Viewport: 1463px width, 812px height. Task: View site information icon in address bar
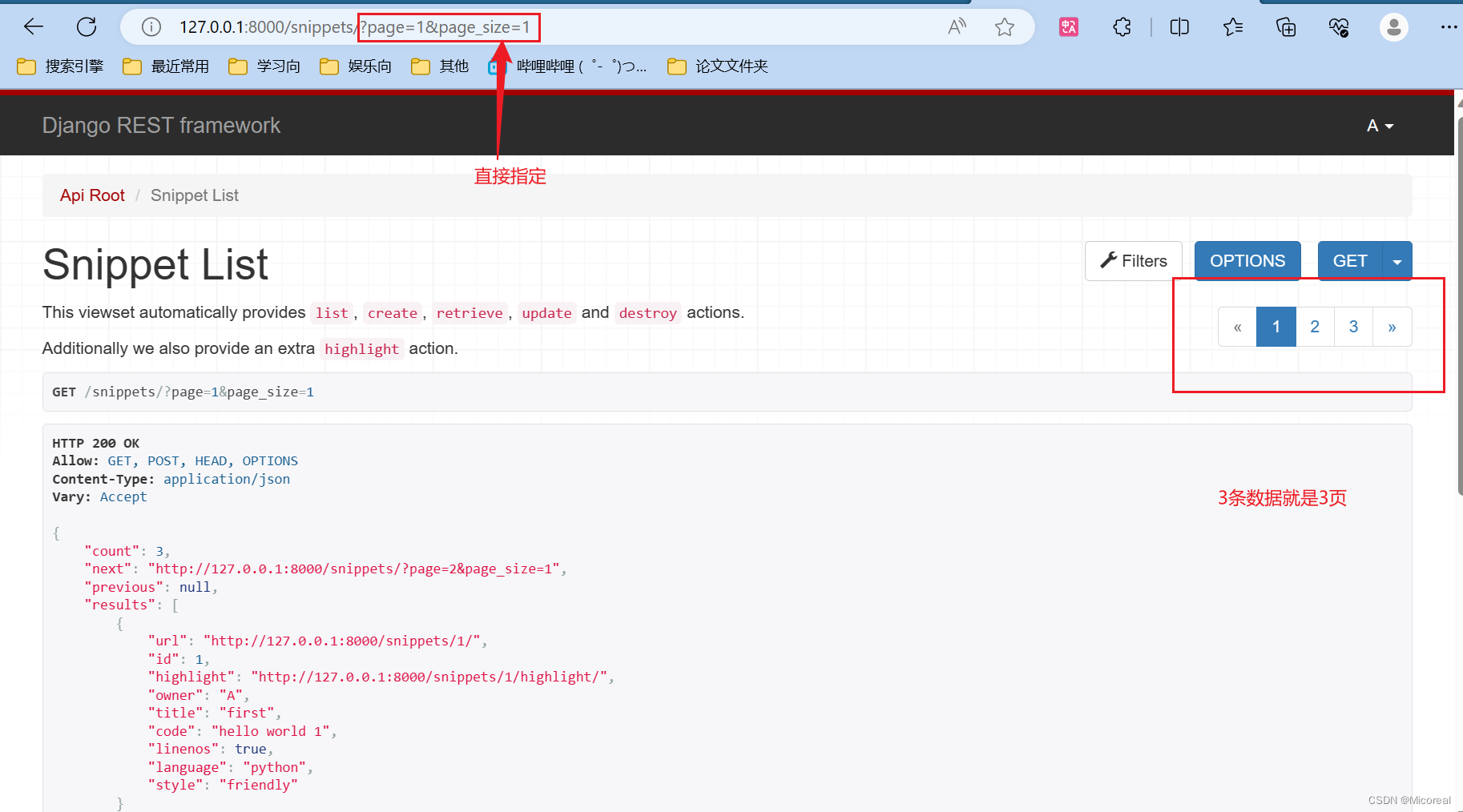pos(151,27)
